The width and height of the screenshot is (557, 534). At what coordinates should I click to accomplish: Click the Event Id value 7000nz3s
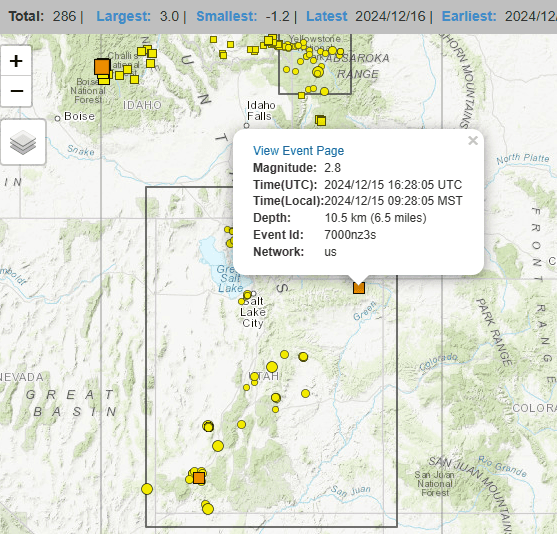350,235
